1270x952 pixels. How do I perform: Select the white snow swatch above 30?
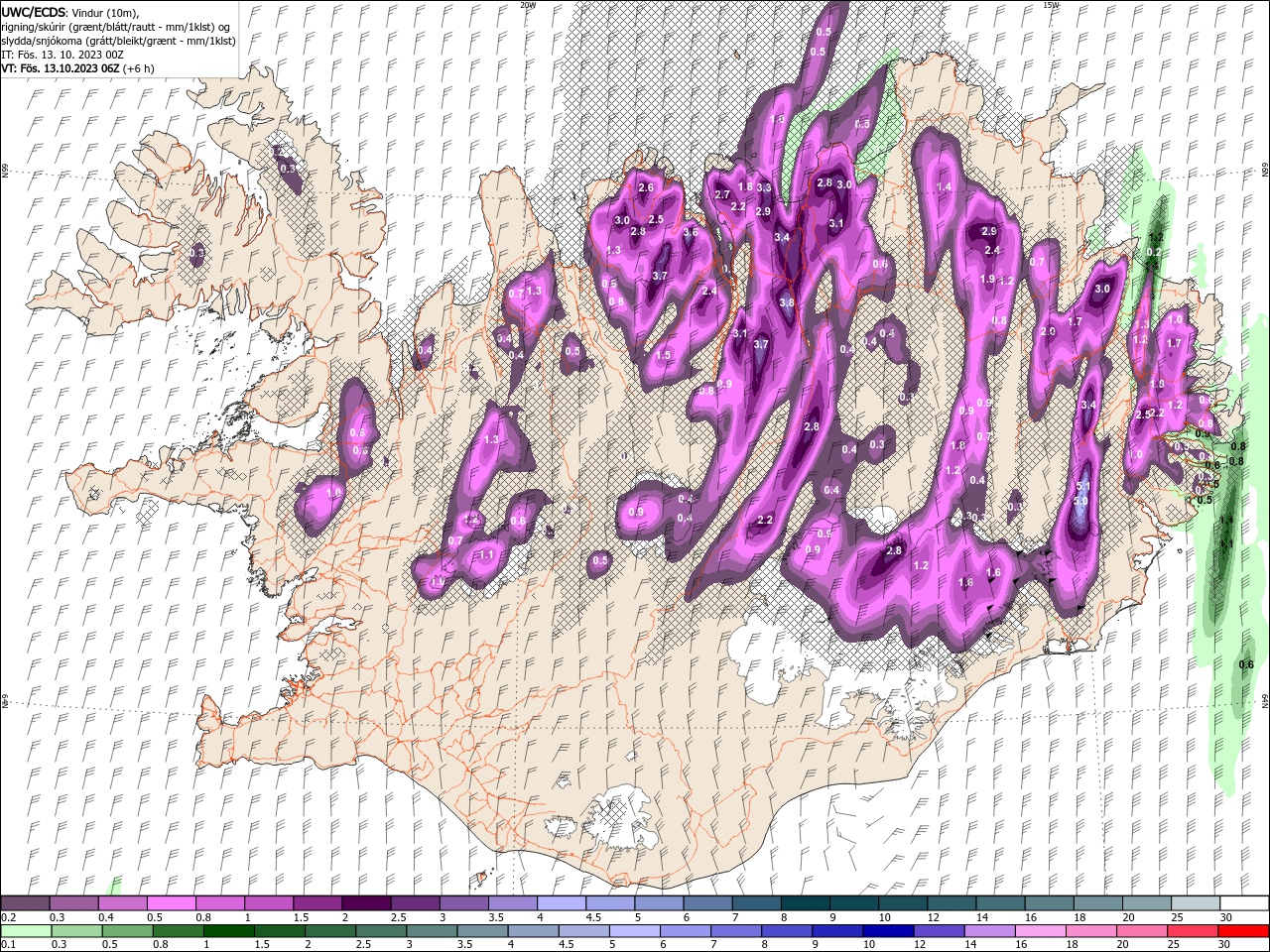(1243, 903)
